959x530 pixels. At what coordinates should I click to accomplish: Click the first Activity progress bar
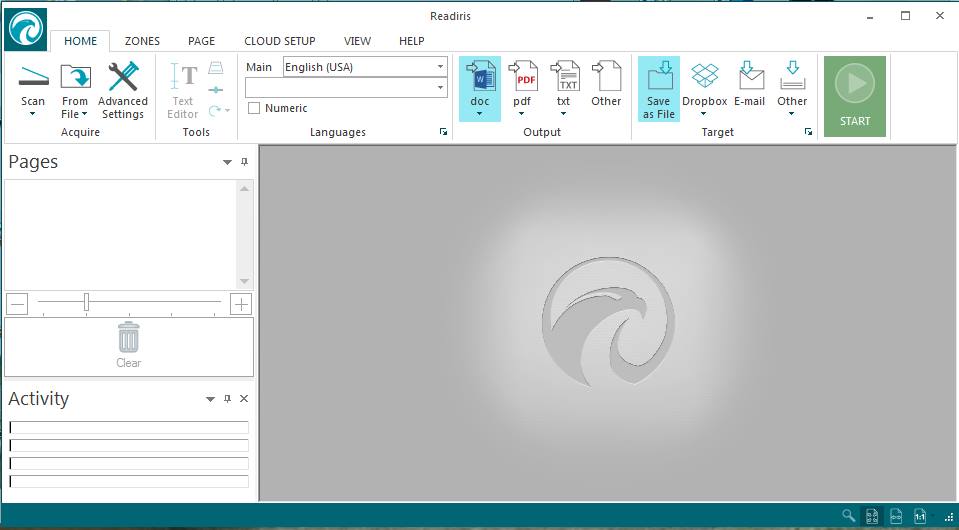129,427
